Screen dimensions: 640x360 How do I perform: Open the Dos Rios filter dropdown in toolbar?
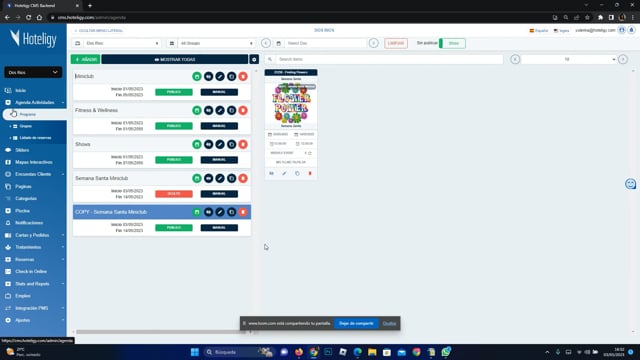pos(122,43)
